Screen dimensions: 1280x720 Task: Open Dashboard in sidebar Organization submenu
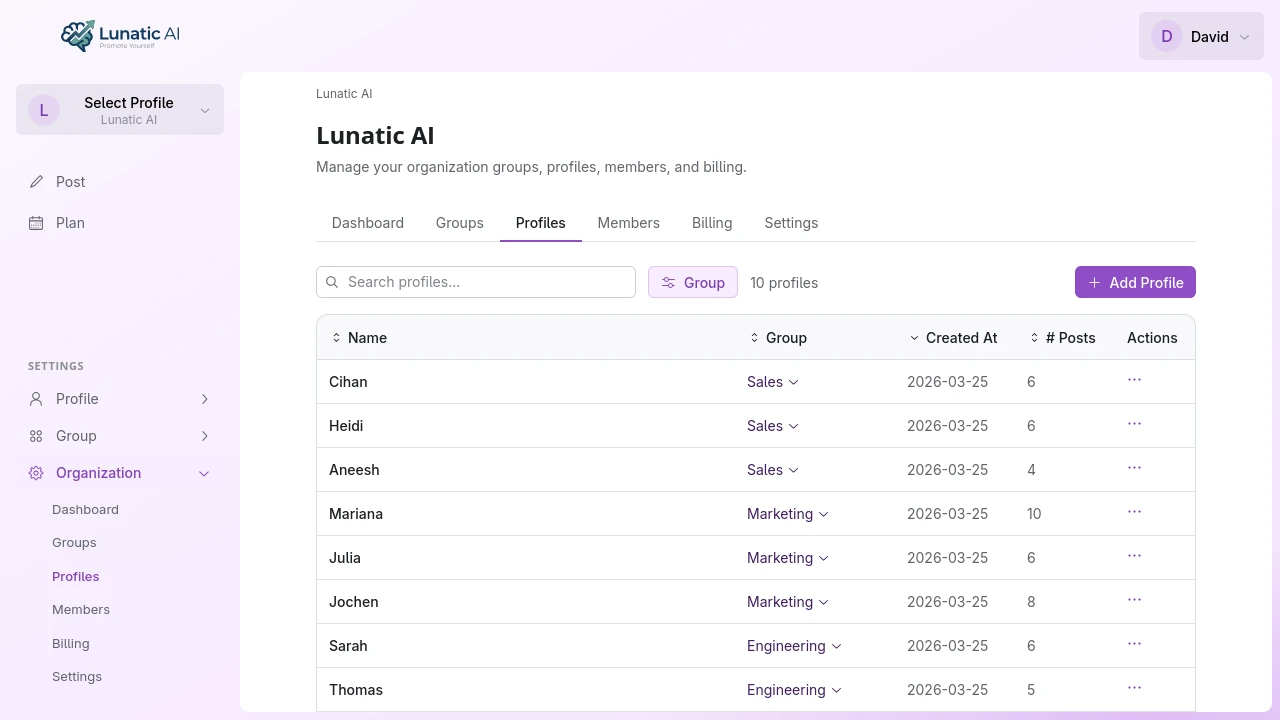click(85, 510)
